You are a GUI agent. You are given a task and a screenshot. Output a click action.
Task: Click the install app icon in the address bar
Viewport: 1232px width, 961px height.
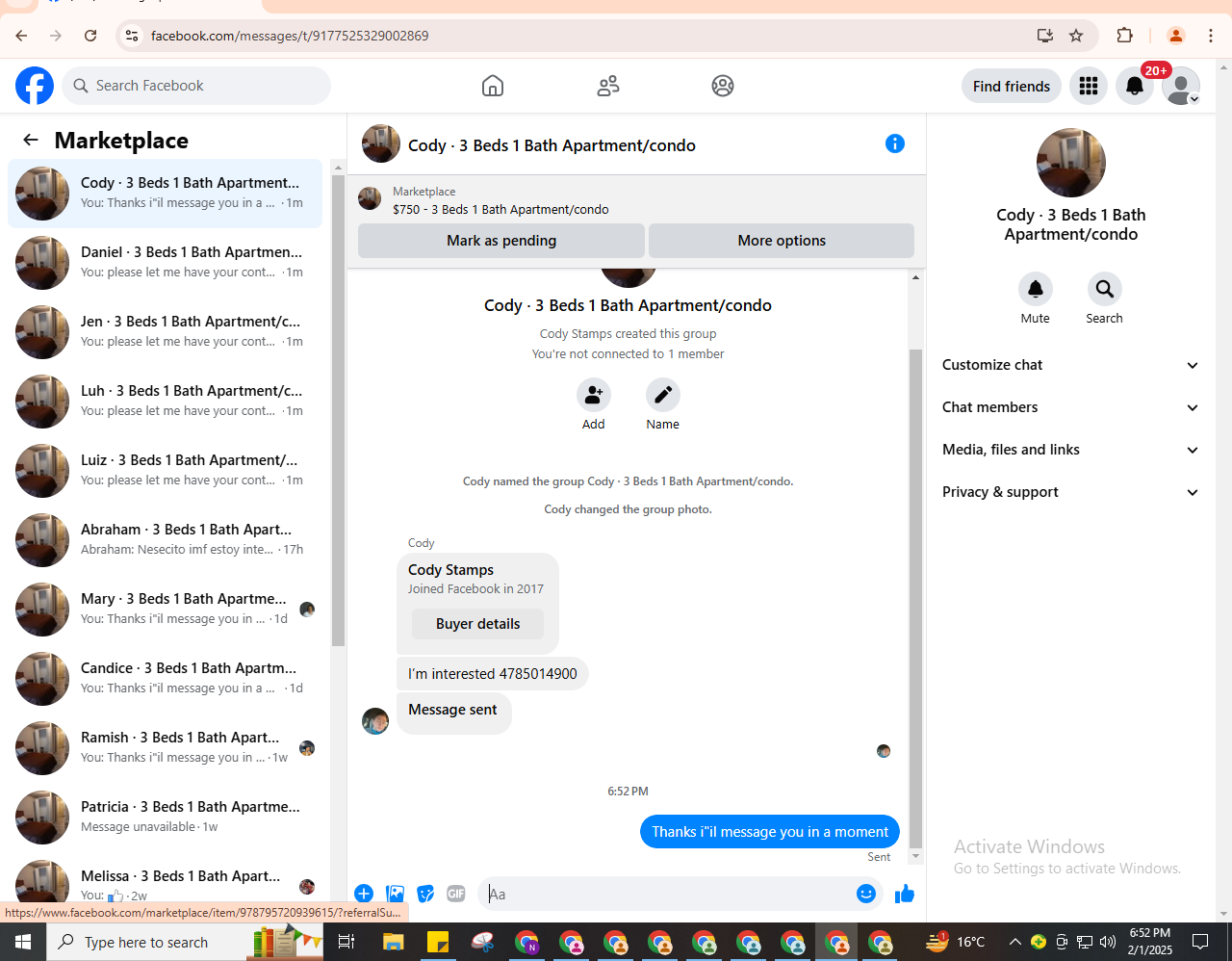coord(1045,36)
